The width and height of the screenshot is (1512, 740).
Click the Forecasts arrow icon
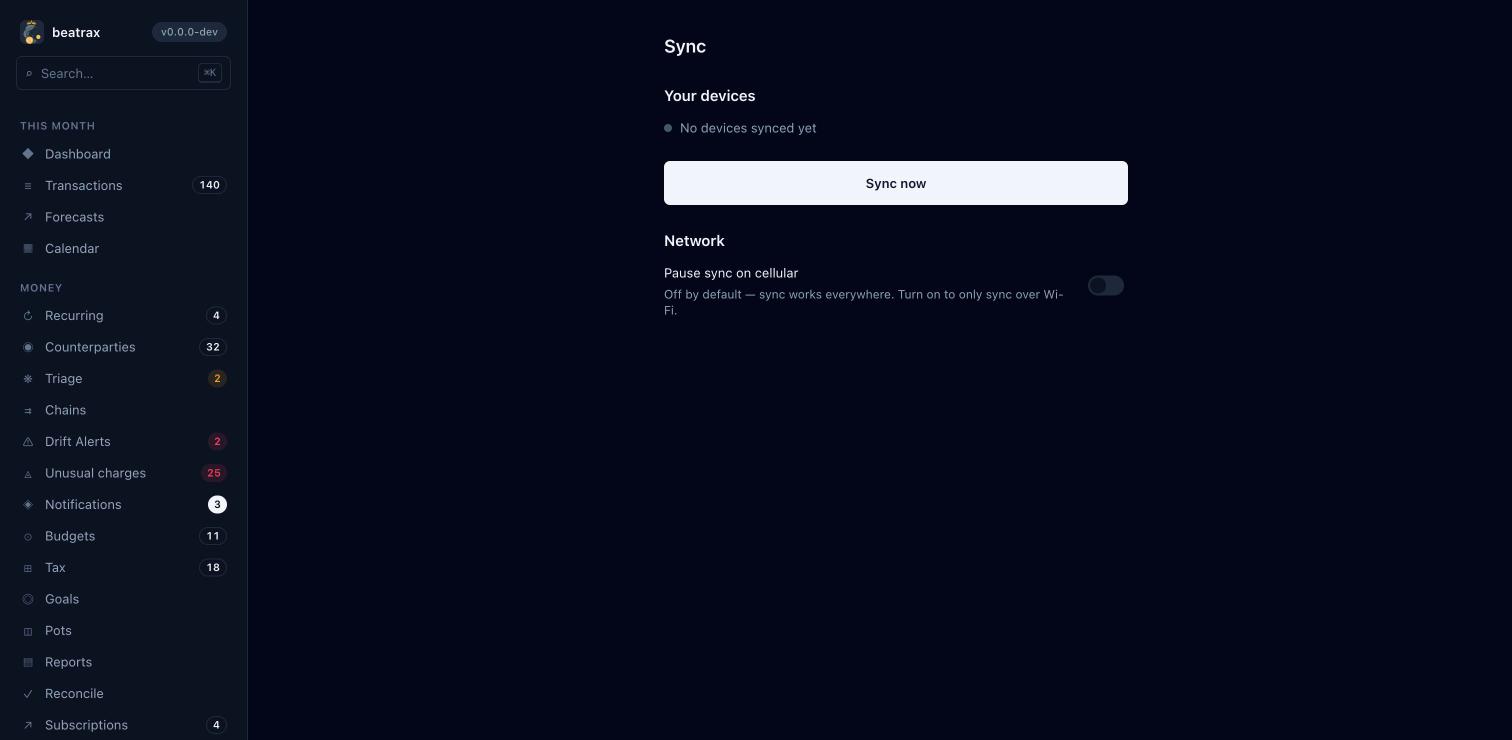point(28,217)
